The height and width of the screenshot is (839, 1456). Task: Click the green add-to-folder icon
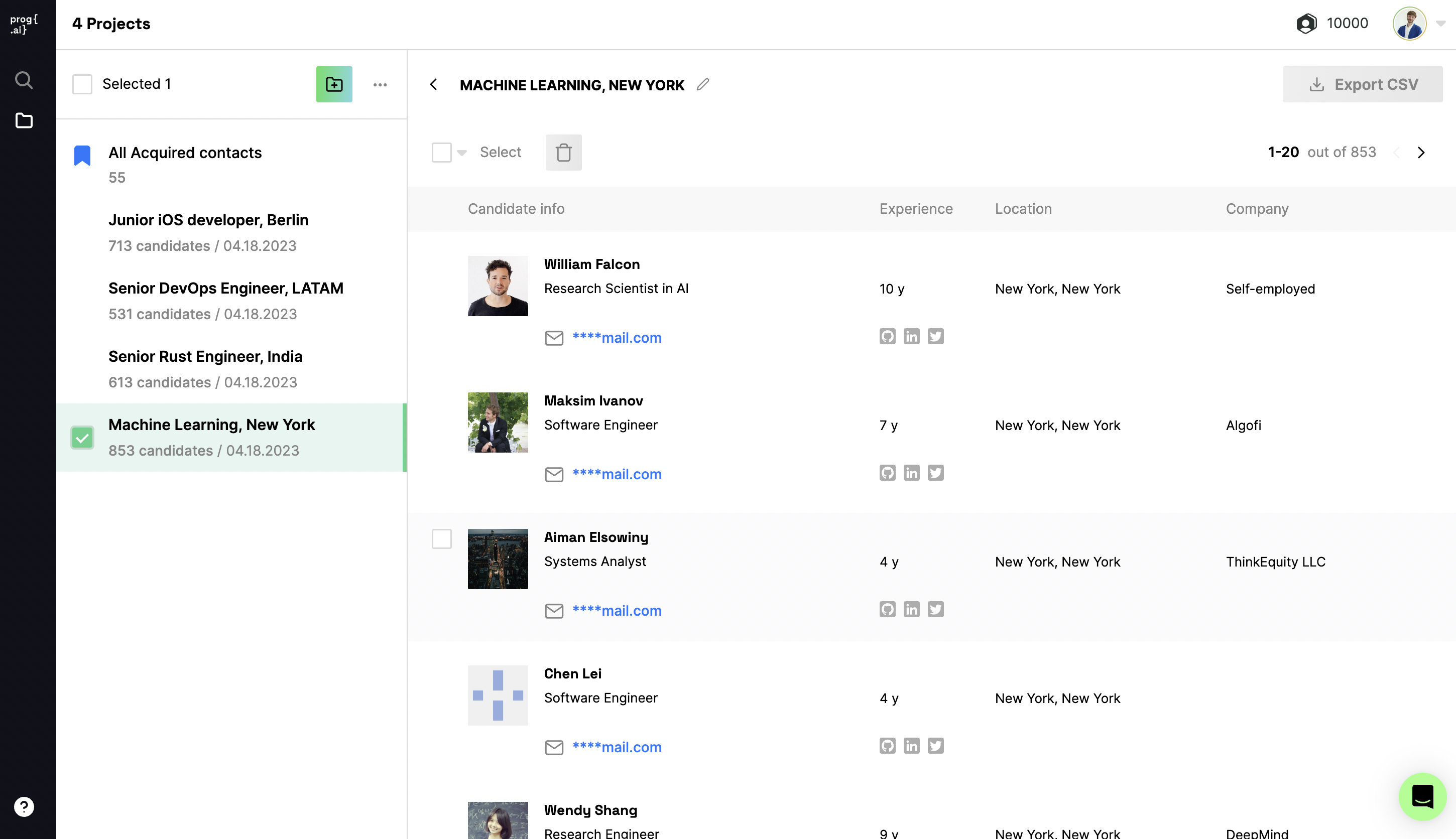point(334,84)
